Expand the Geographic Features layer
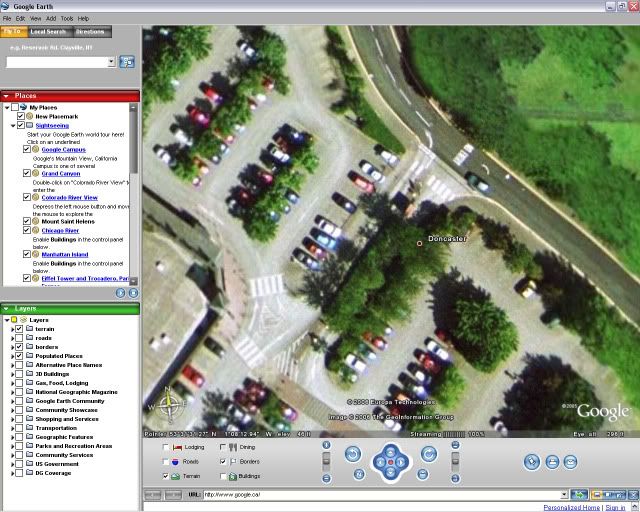The image size is (640, 512). point(13,438)
